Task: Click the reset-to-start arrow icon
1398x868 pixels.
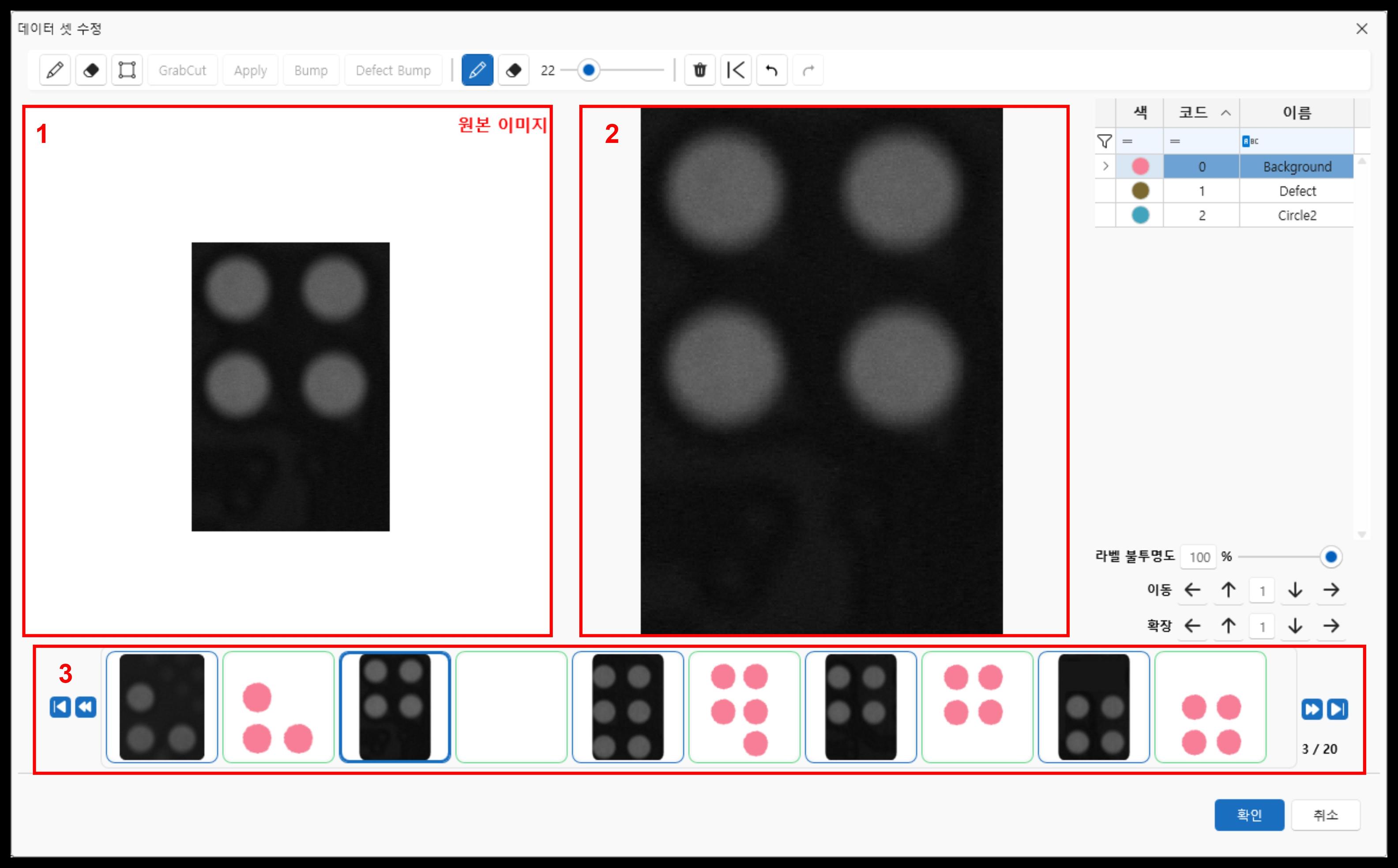Action: pos(736,70)
